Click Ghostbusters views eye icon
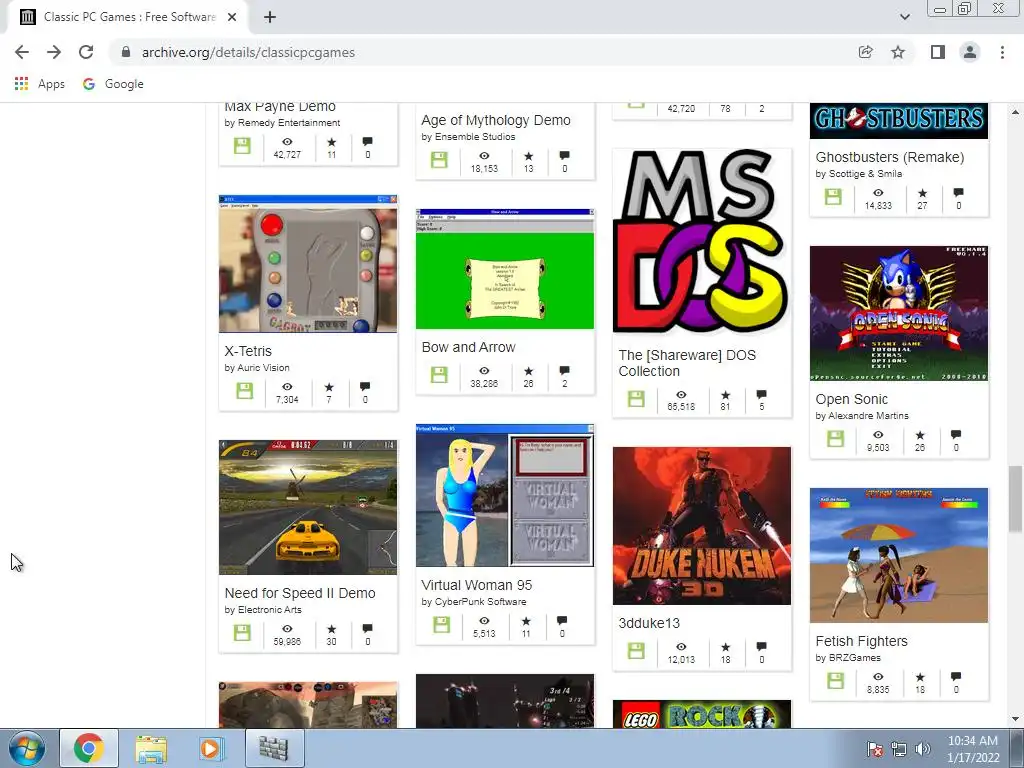The image size is (1024, 768). (878, 193)
